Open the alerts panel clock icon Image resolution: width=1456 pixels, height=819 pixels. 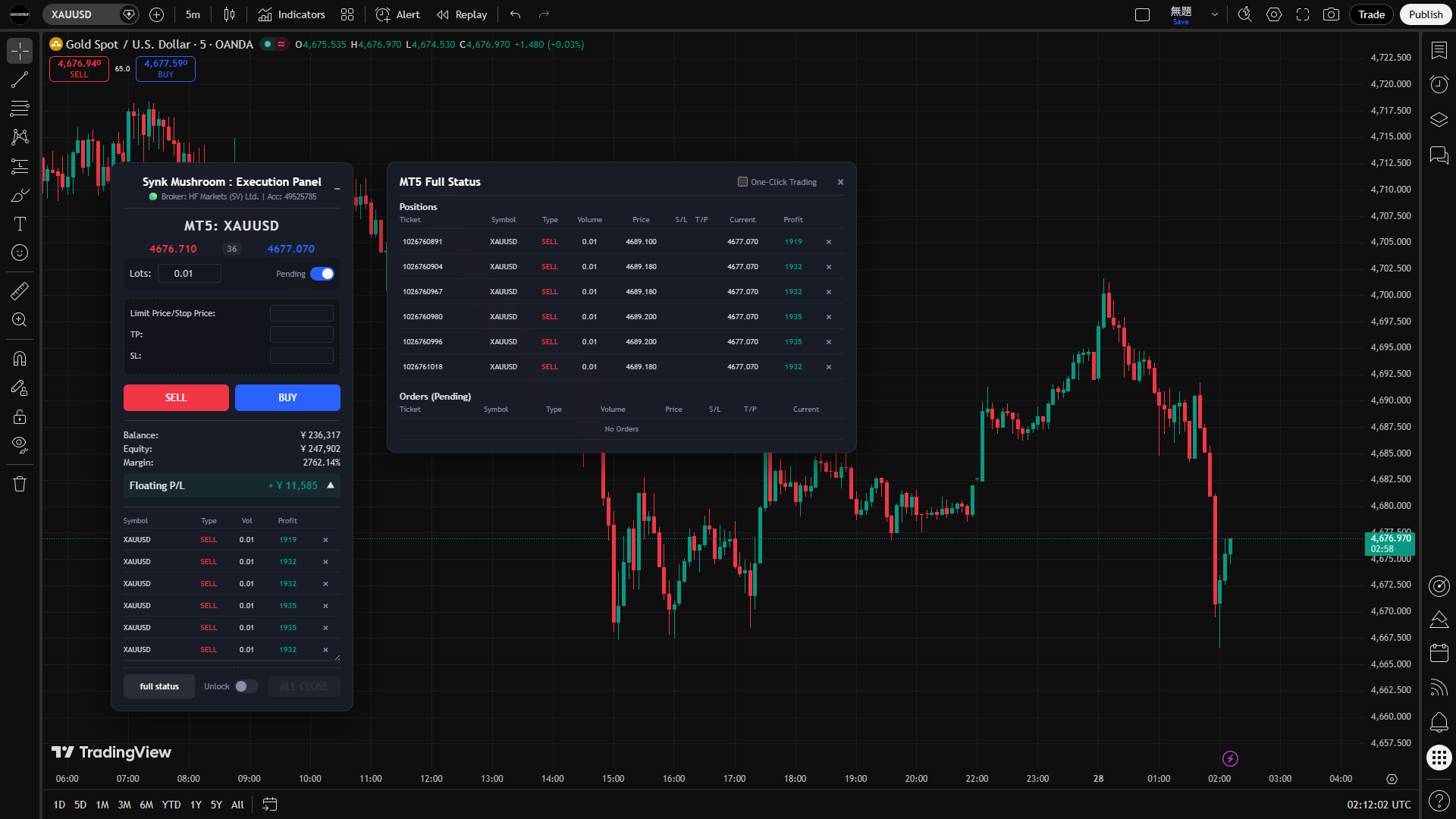point(1439,84)
